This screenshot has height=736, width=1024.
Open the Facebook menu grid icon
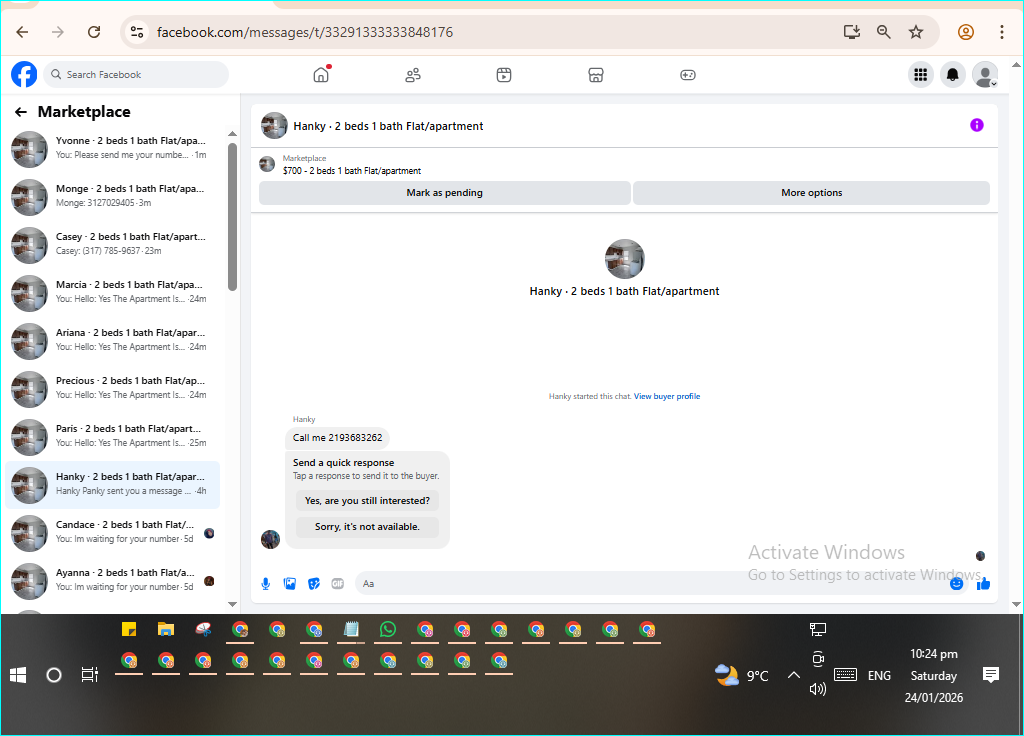921,74
